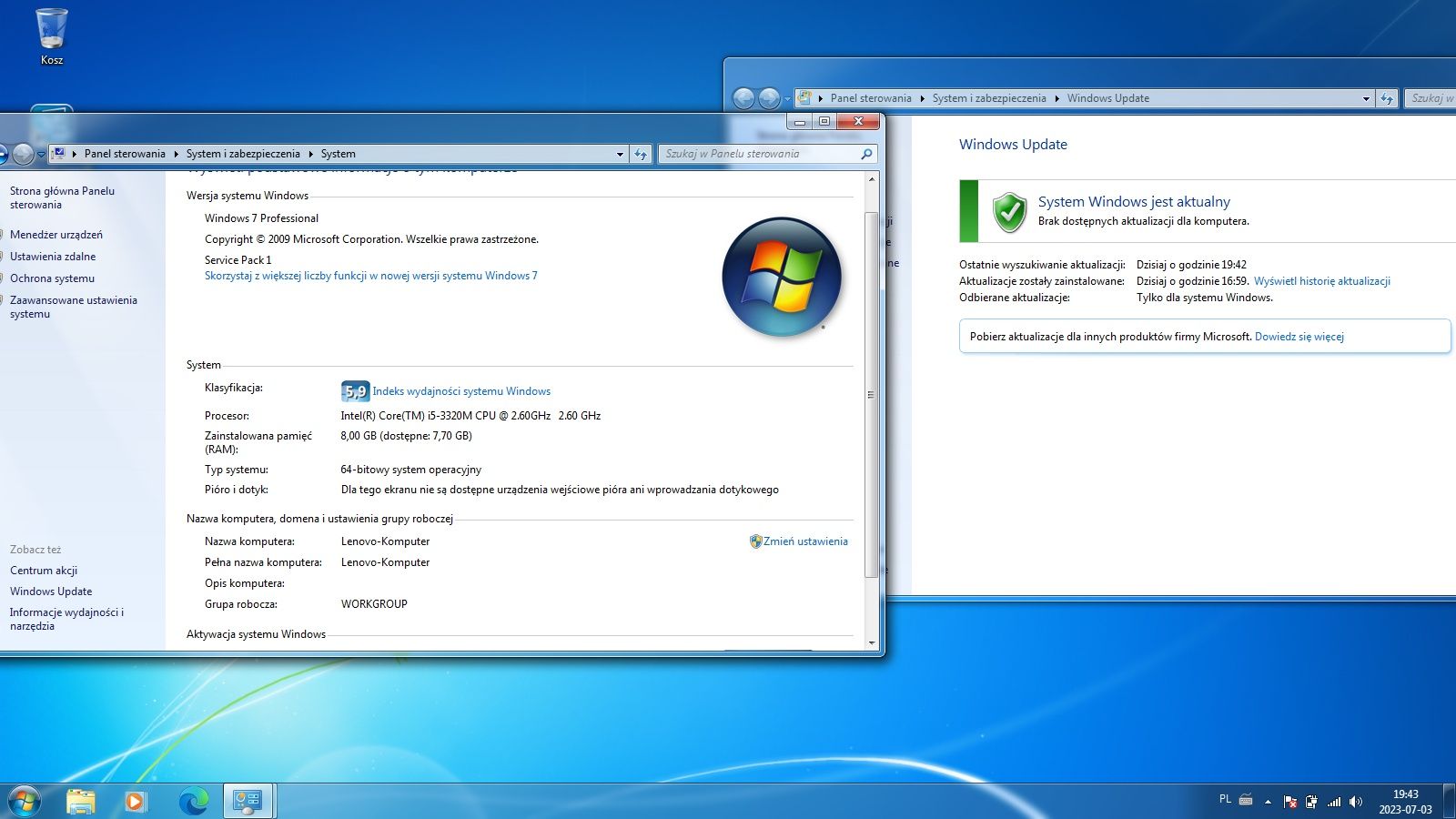Click the System window scrollbar up arrow
The width and height of the screenshot is (1456, 819).
tap(872, 179)
